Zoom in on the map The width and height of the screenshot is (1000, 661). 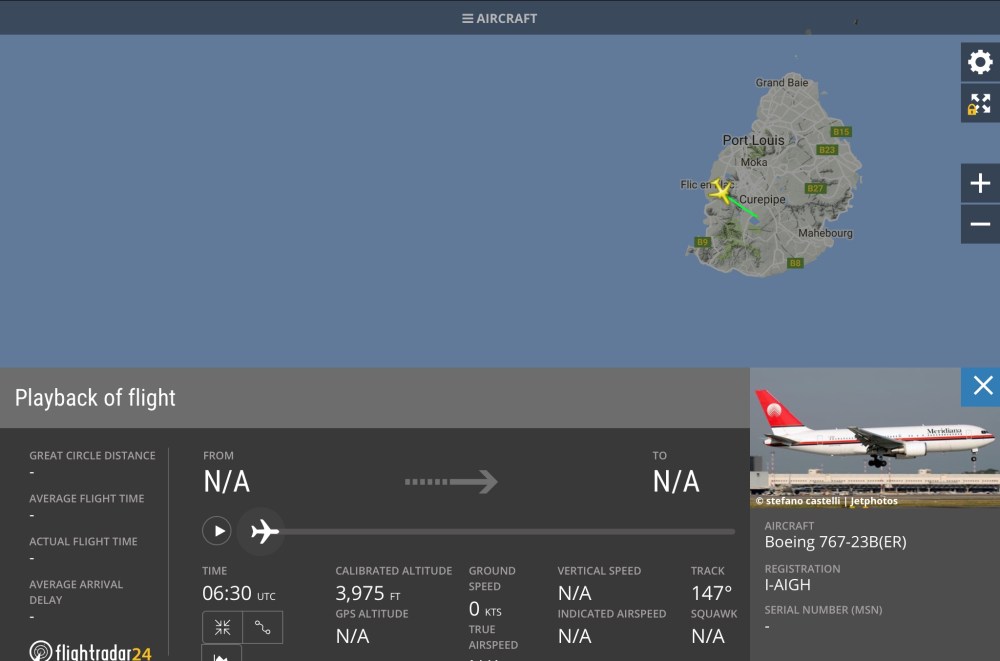[980, 183]
